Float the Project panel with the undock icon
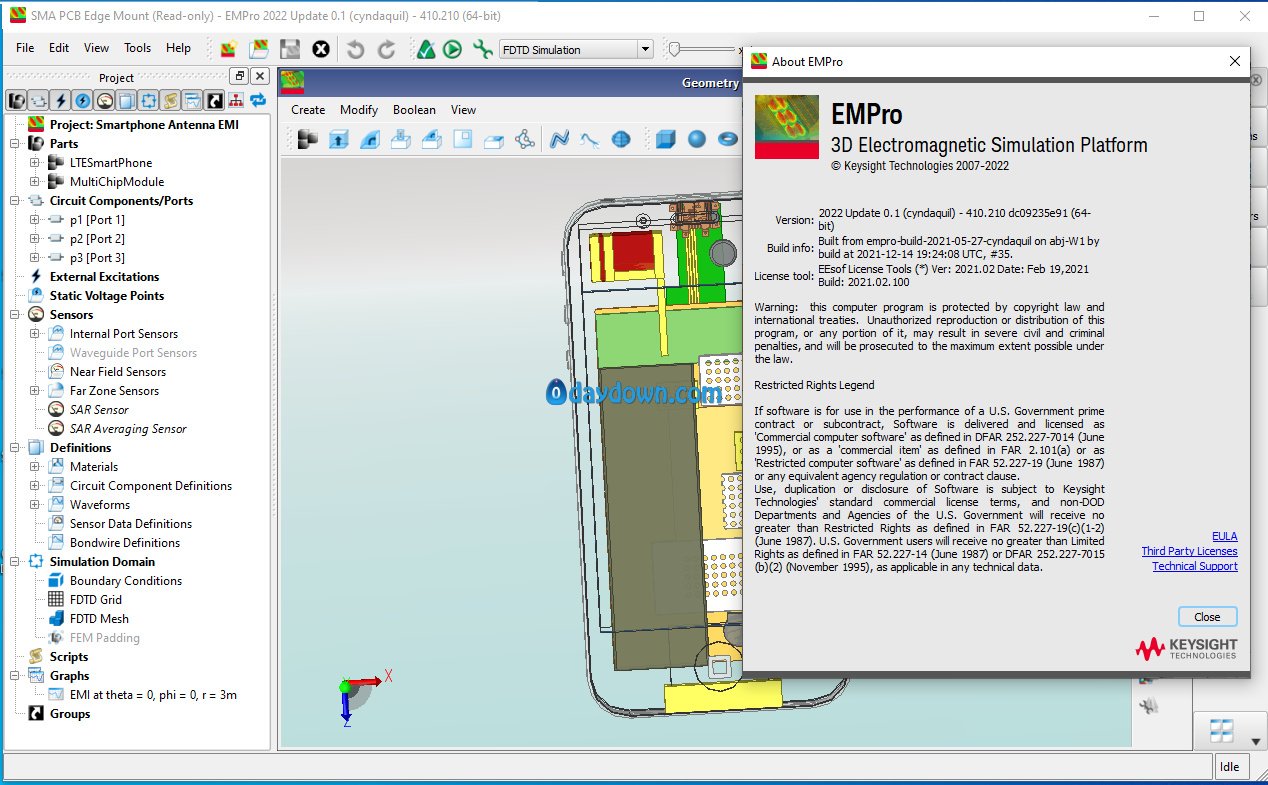 239,76
